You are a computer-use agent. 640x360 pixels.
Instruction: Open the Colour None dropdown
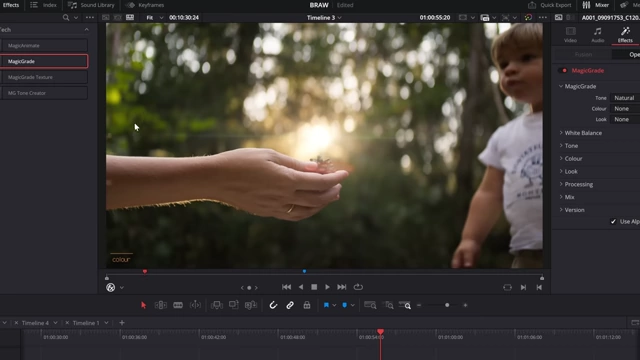pyautogui.click(x=624, y=109)
